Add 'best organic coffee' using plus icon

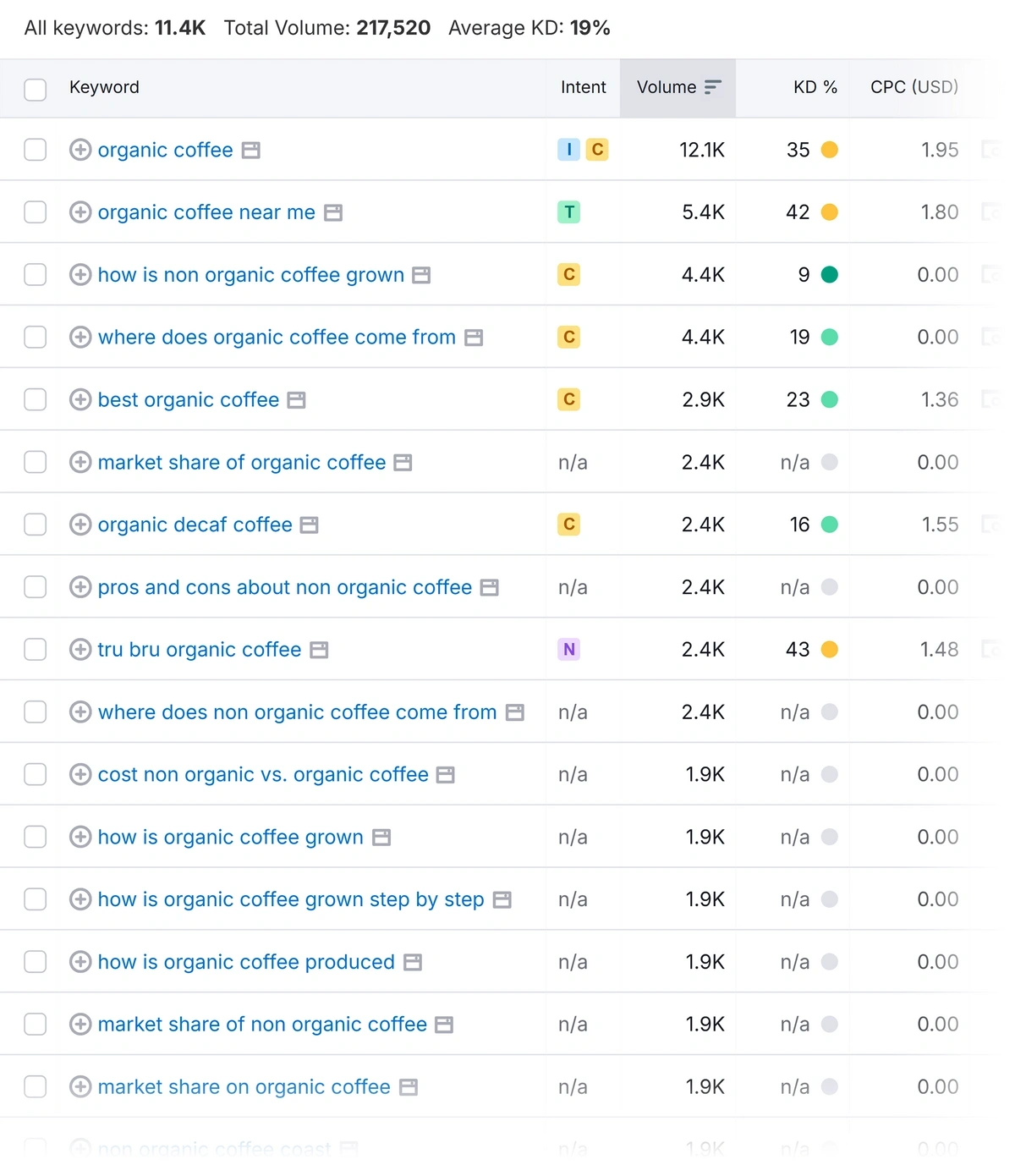(80, 399)
